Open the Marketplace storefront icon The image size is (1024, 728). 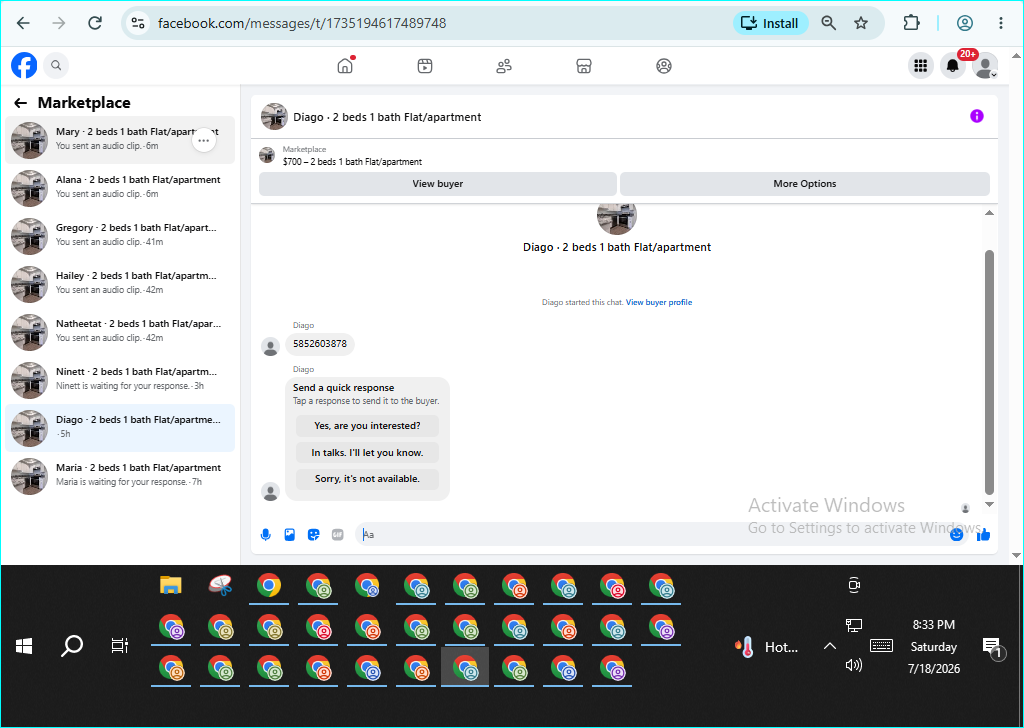584,66
